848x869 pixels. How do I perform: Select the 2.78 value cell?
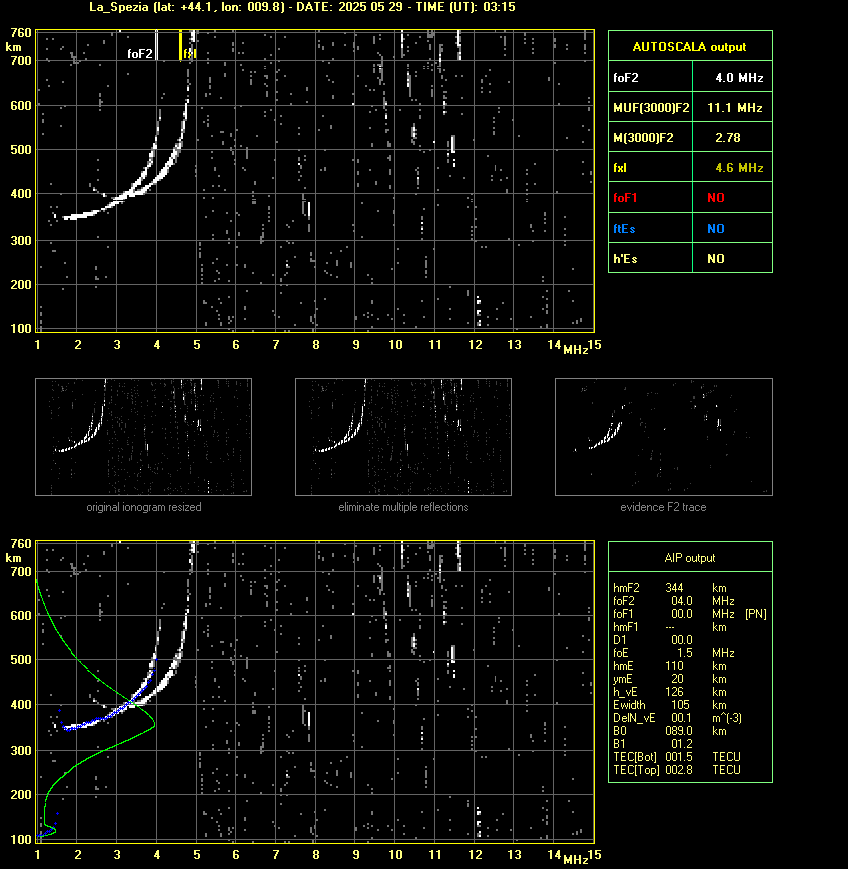(x=733, y=137)
